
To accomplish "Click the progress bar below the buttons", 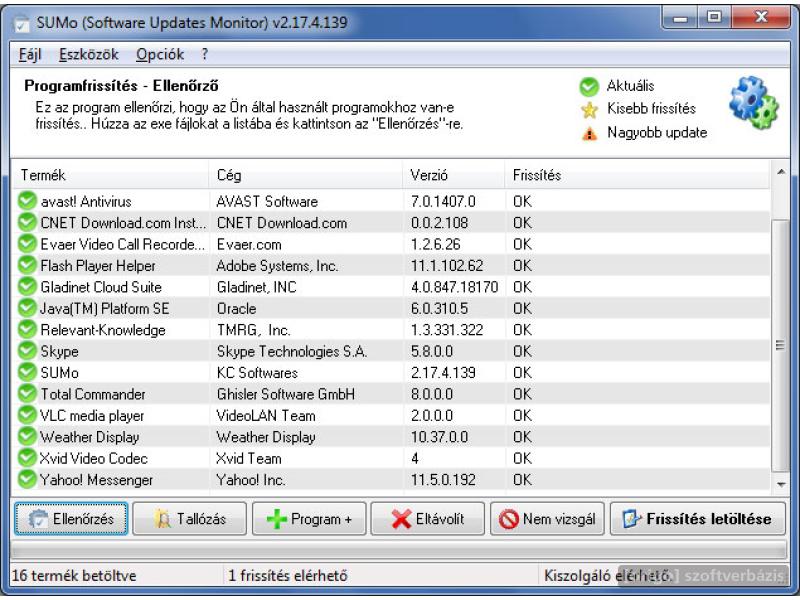I will [398, 550].
